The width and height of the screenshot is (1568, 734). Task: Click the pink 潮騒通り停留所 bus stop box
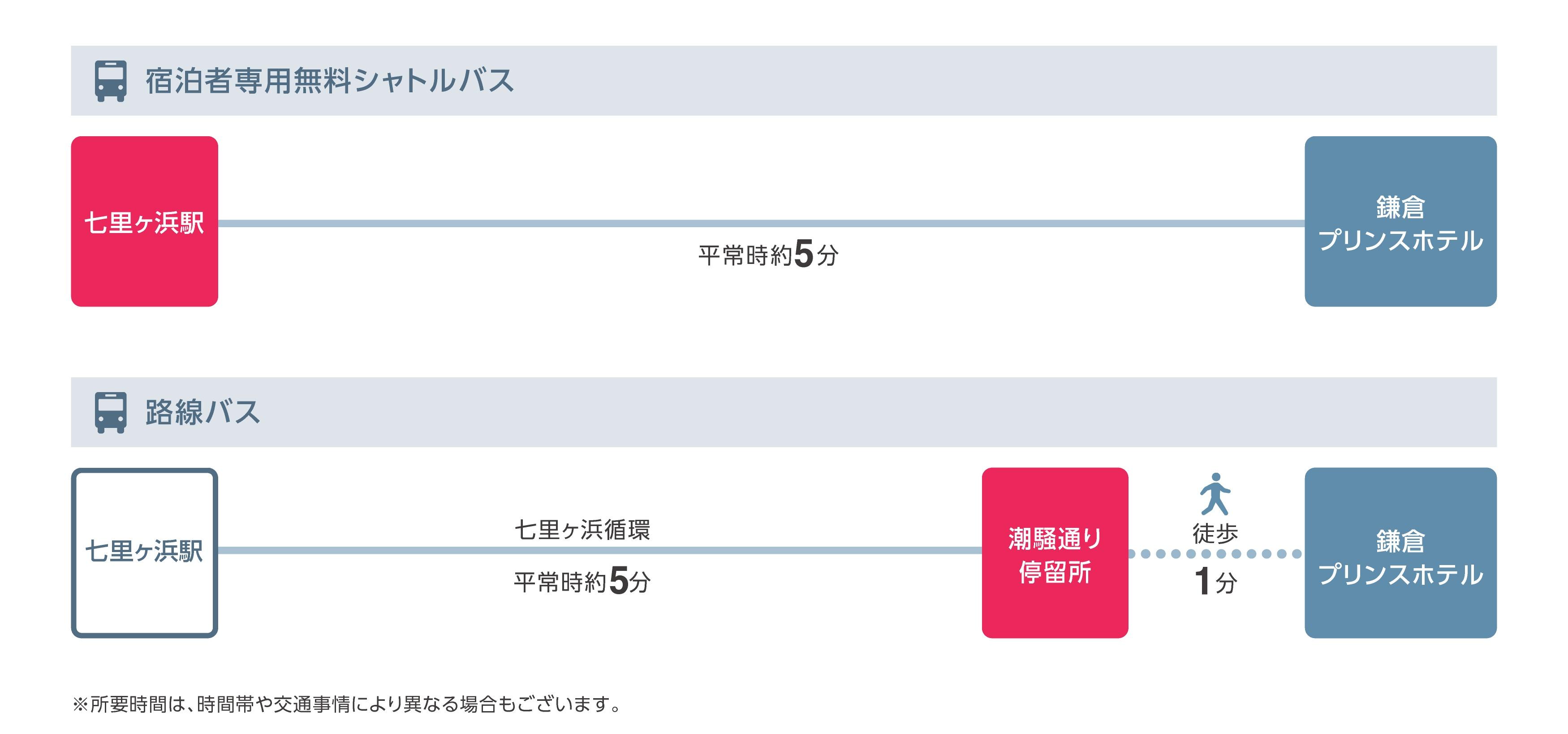1054,553
